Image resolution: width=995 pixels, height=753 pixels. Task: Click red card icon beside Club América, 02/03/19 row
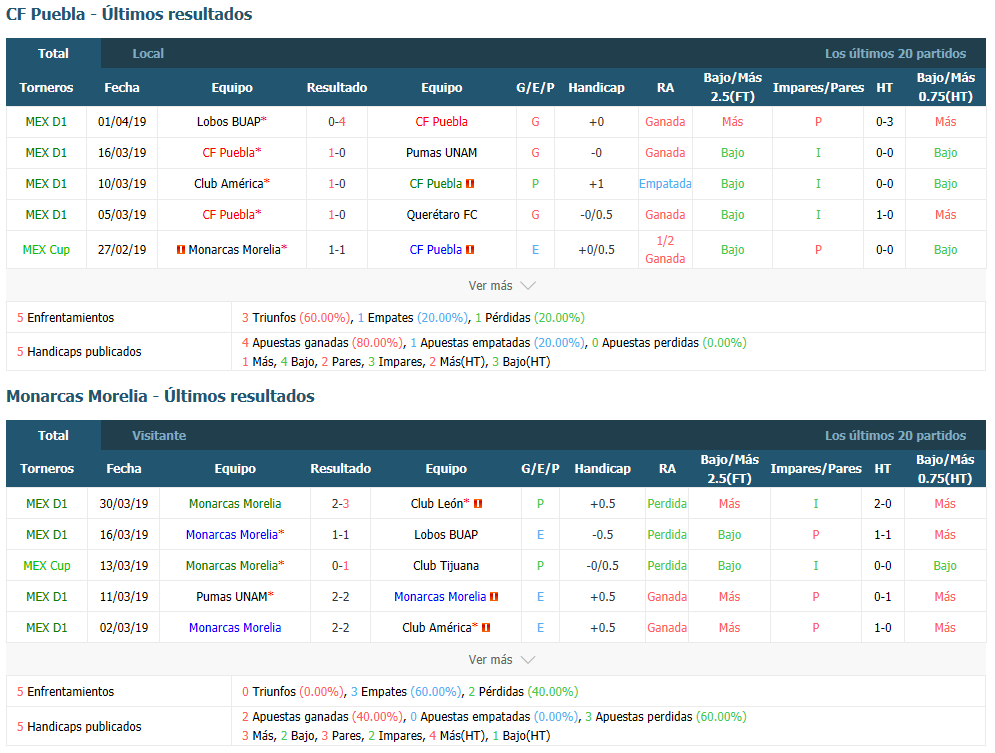tap(486, 628)
